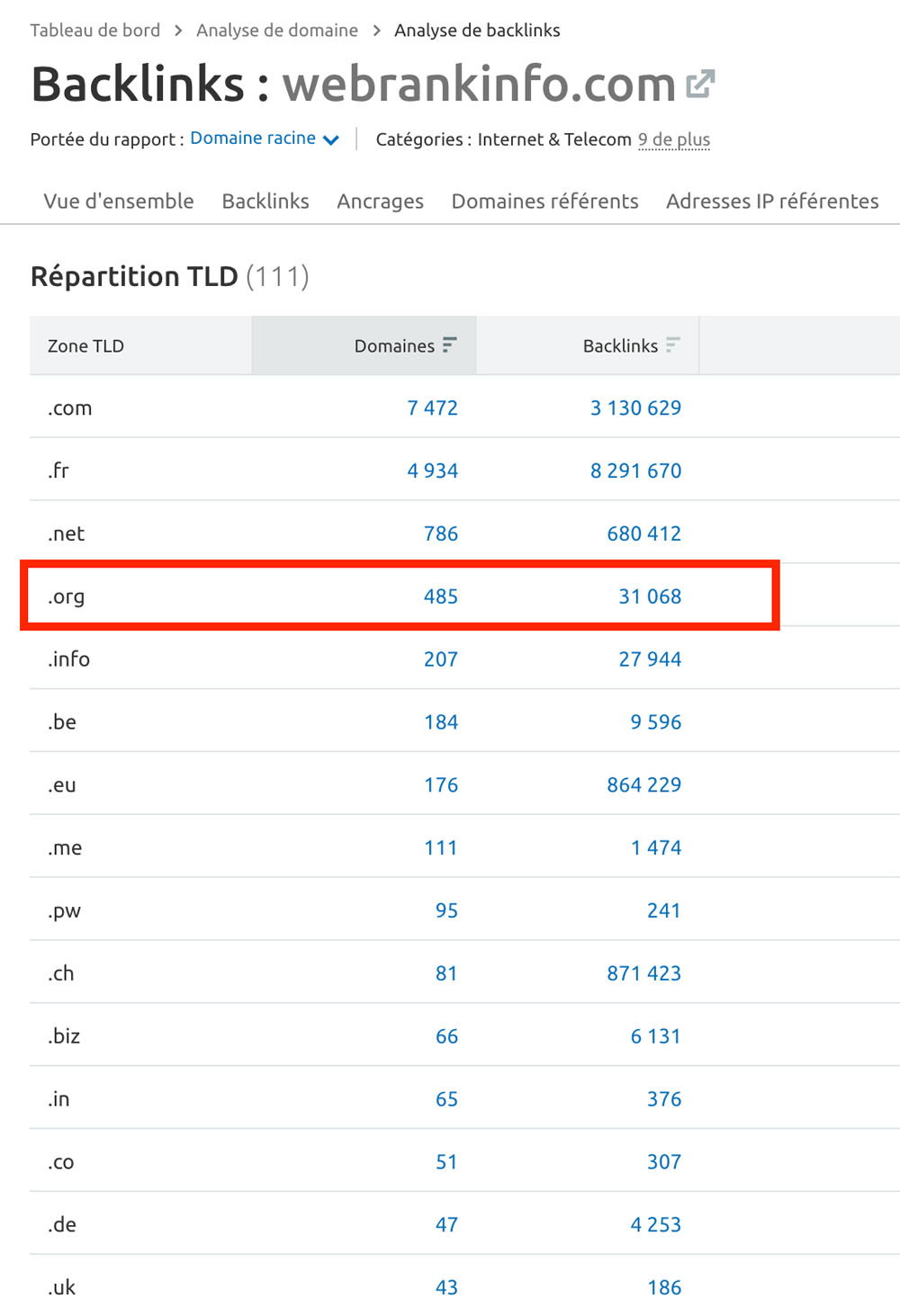
Task: Go to the Ancrages tab
Action: pyautogui.click(x=380, y=201)
